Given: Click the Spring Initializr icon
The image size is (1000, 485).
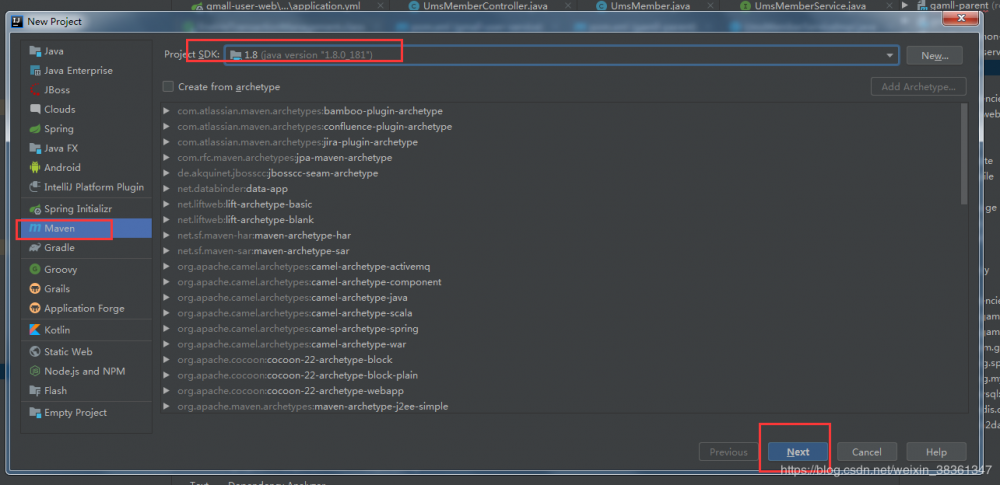Looking at the screenshot, I should 34,209.
